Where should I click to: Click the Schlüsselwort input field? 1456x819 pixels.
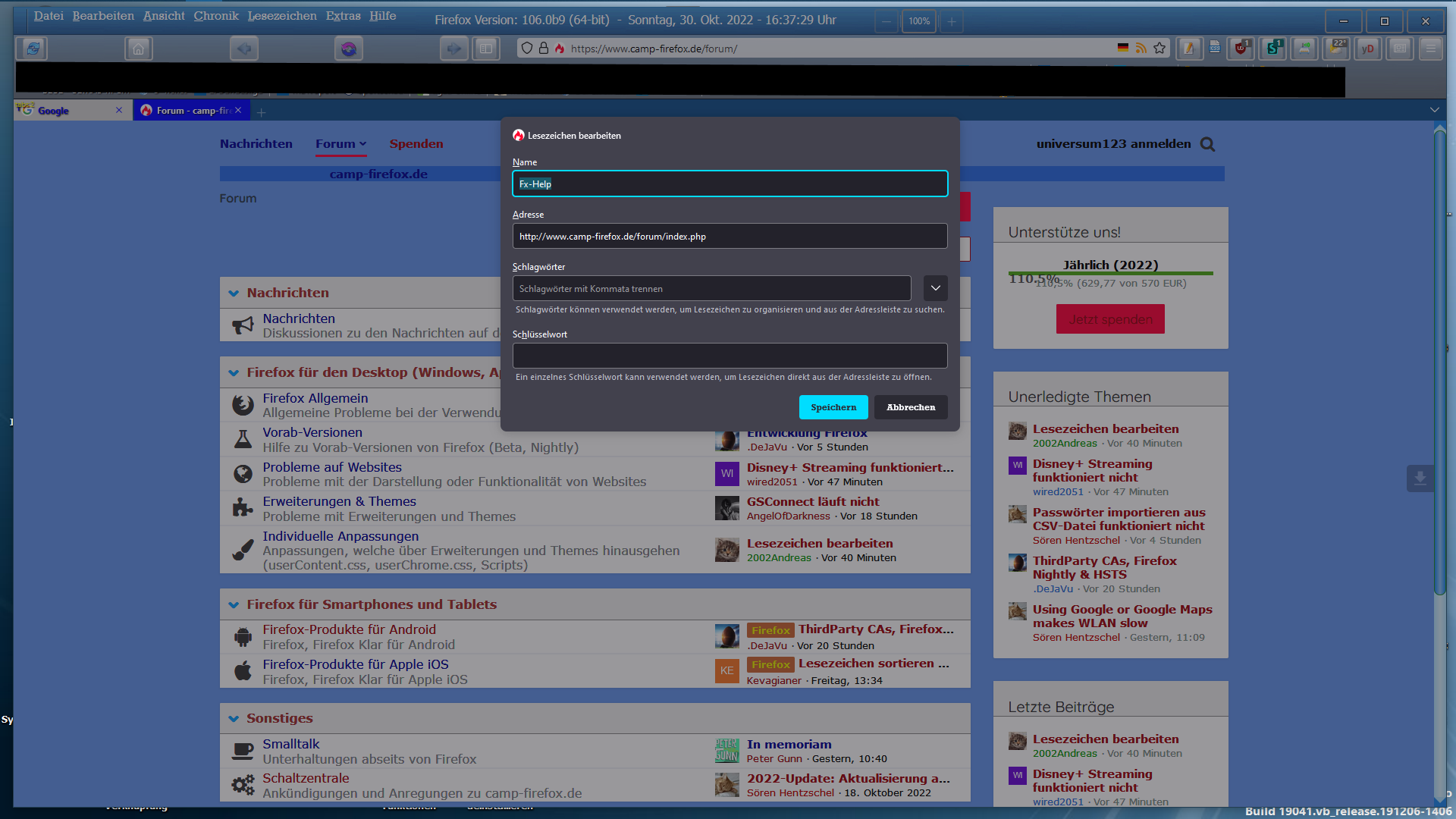point(730,356)
